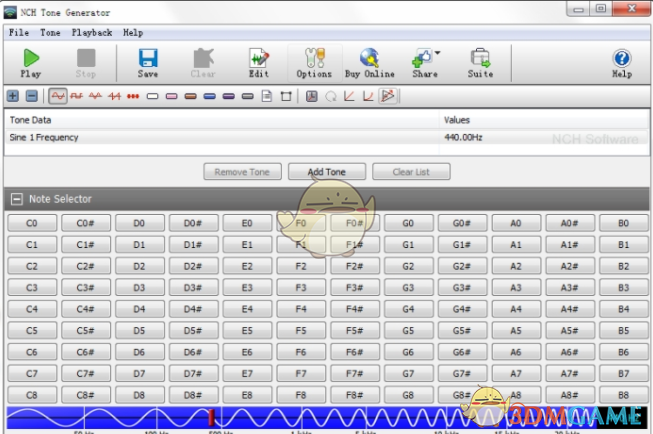
Task: Select the white noise icon
Action: tap(152, 96)
